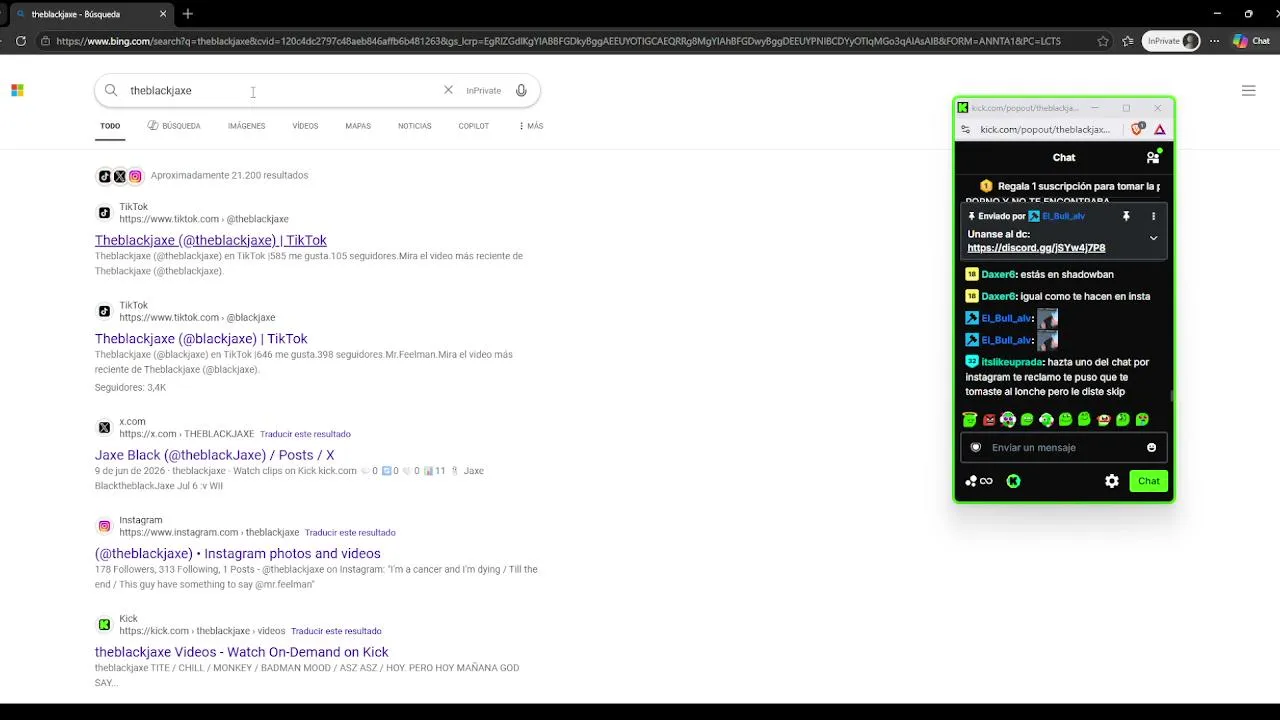Click the Kick result favicon
This screenshot has height=720, width=1280.
tap(104, 625)
